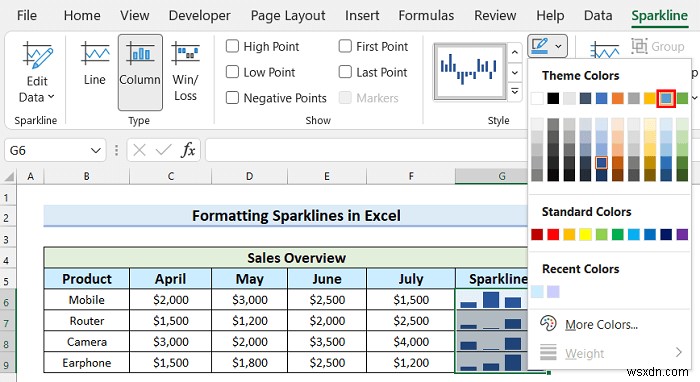Click the Weight lines icon
Image resolution: width=700 pixels, height=382 pixels.
click(x=548, y=353)
